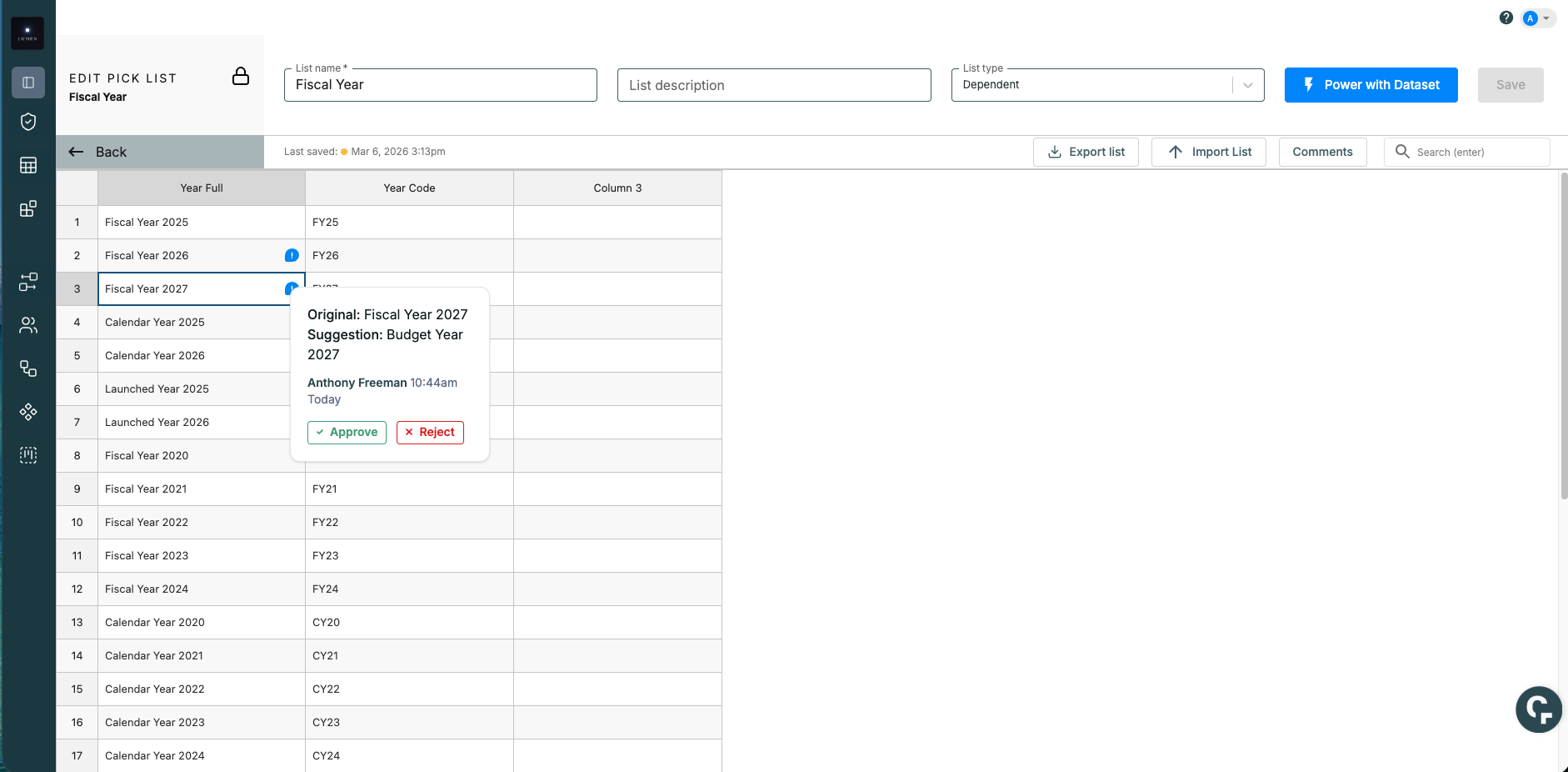Click the four-diamonds icon in sidebar
The width and height of the screenshot is (1568, 772).
[28, 412]
